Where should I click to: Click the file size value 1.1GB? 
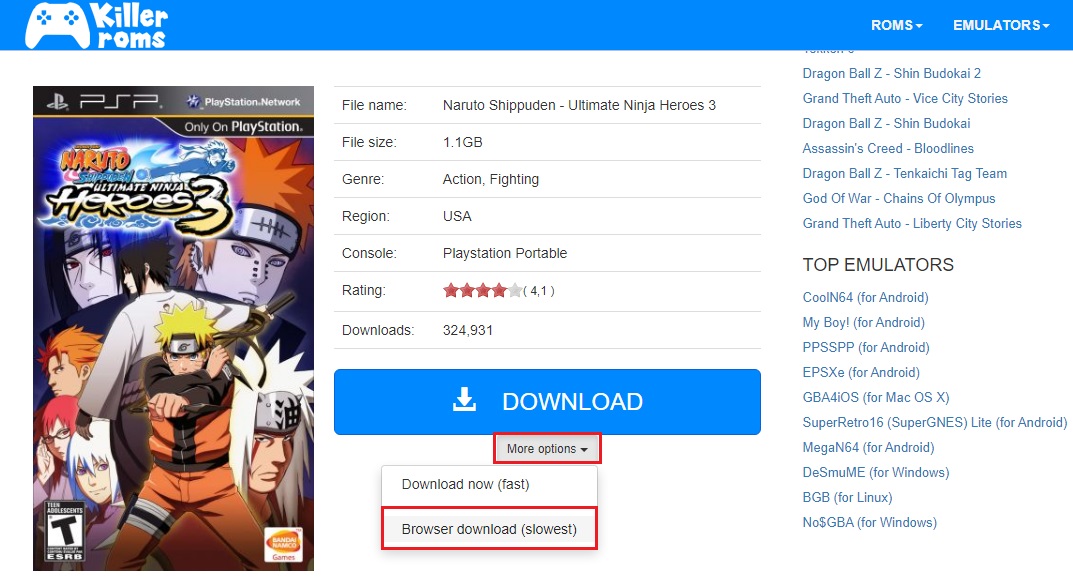coord(463,142)
